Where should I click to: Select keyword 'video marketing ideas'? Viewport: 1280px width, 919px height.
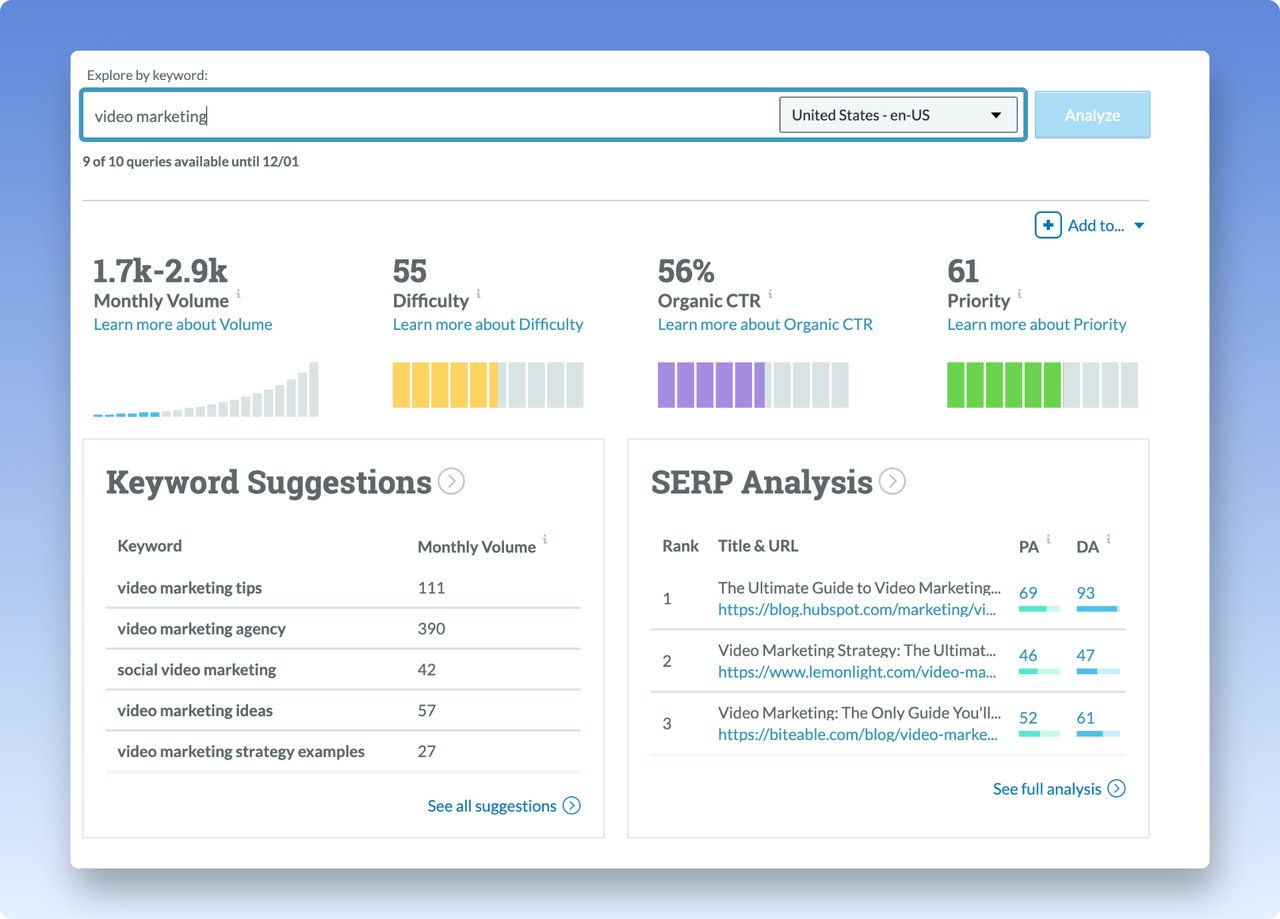[x=195, y=711]
